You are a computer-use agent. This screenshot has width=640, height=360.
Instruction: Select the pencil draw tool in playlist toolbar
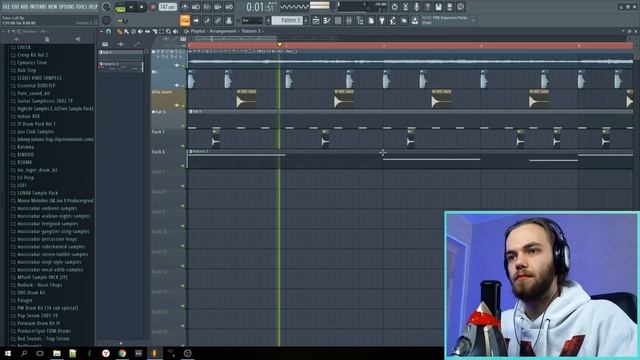[x=119, y=31]
